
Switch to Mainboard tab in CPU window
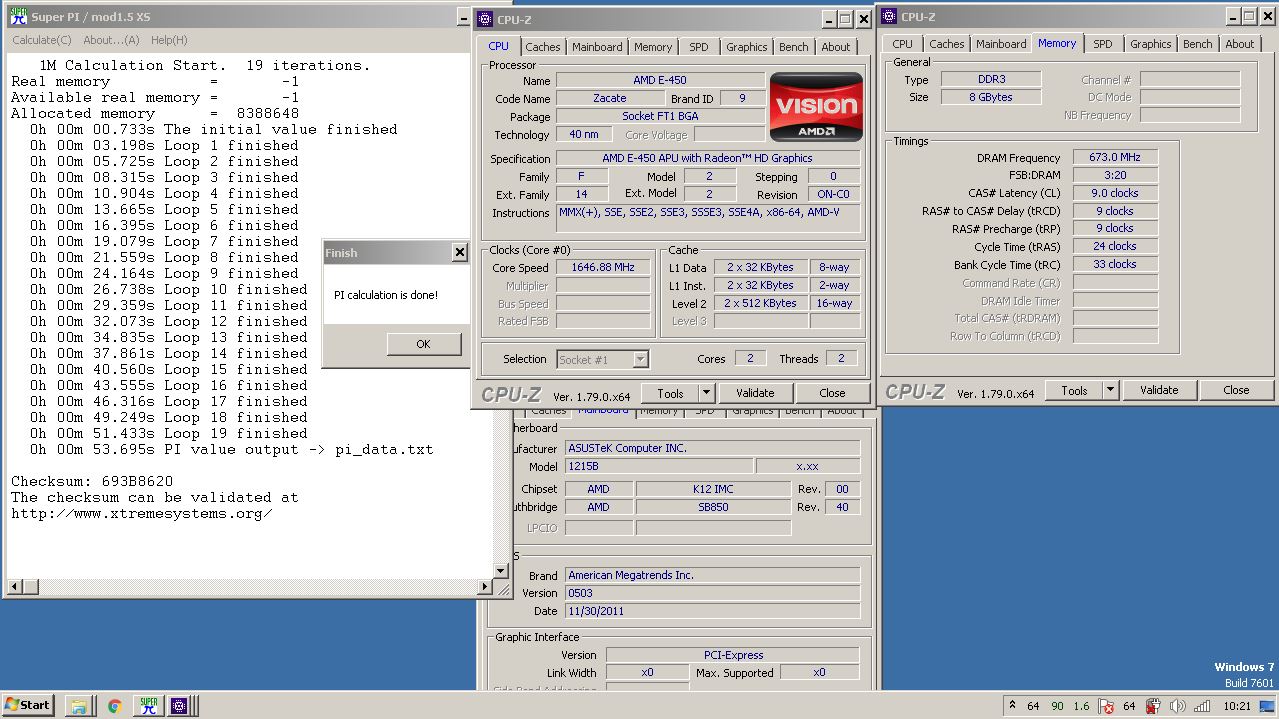597,47
